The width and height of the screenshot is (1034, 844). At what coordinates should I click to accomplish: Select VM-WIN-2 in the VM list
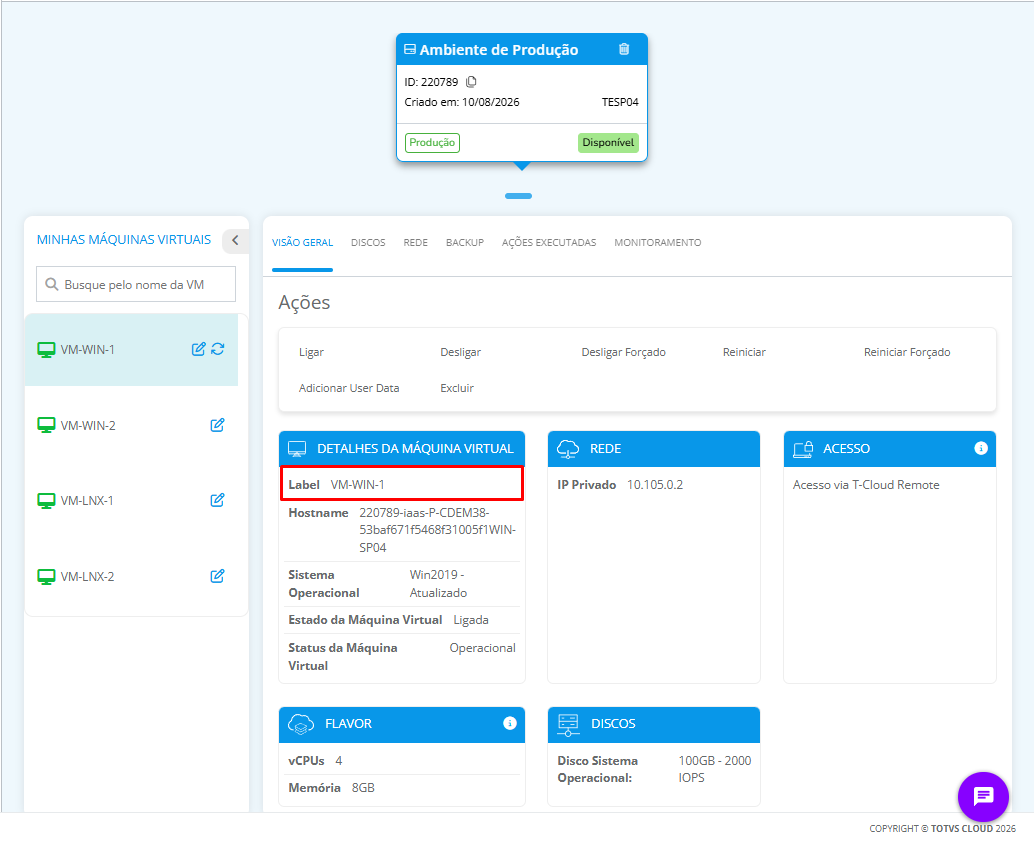(x=131, y=425)
